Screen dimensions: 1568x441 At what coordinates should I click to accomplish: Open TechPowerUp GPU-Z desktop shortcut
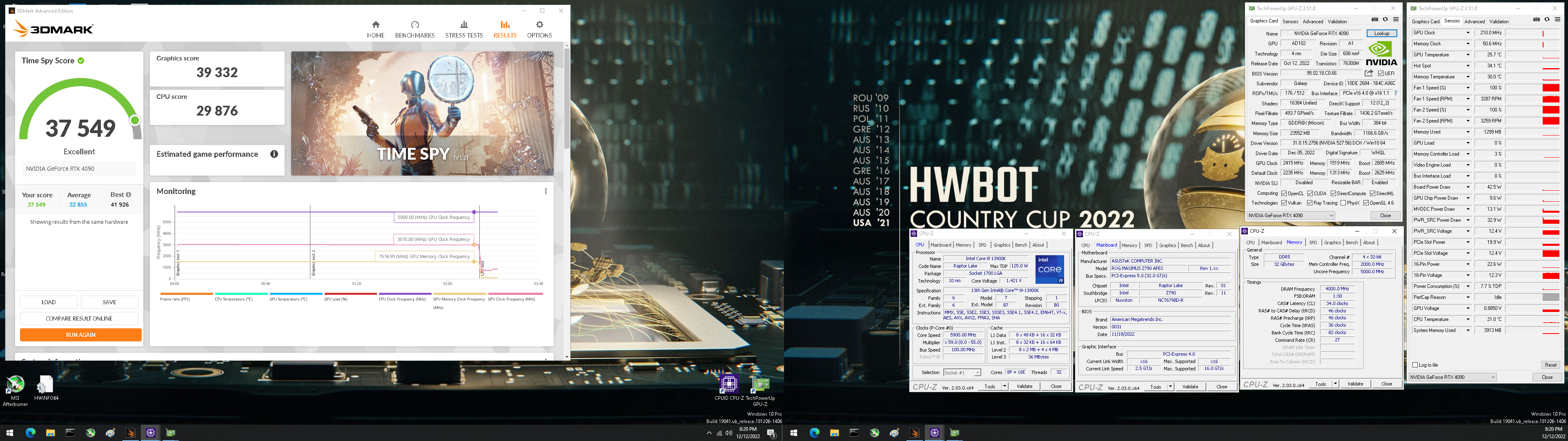click(x=760, y=390)
